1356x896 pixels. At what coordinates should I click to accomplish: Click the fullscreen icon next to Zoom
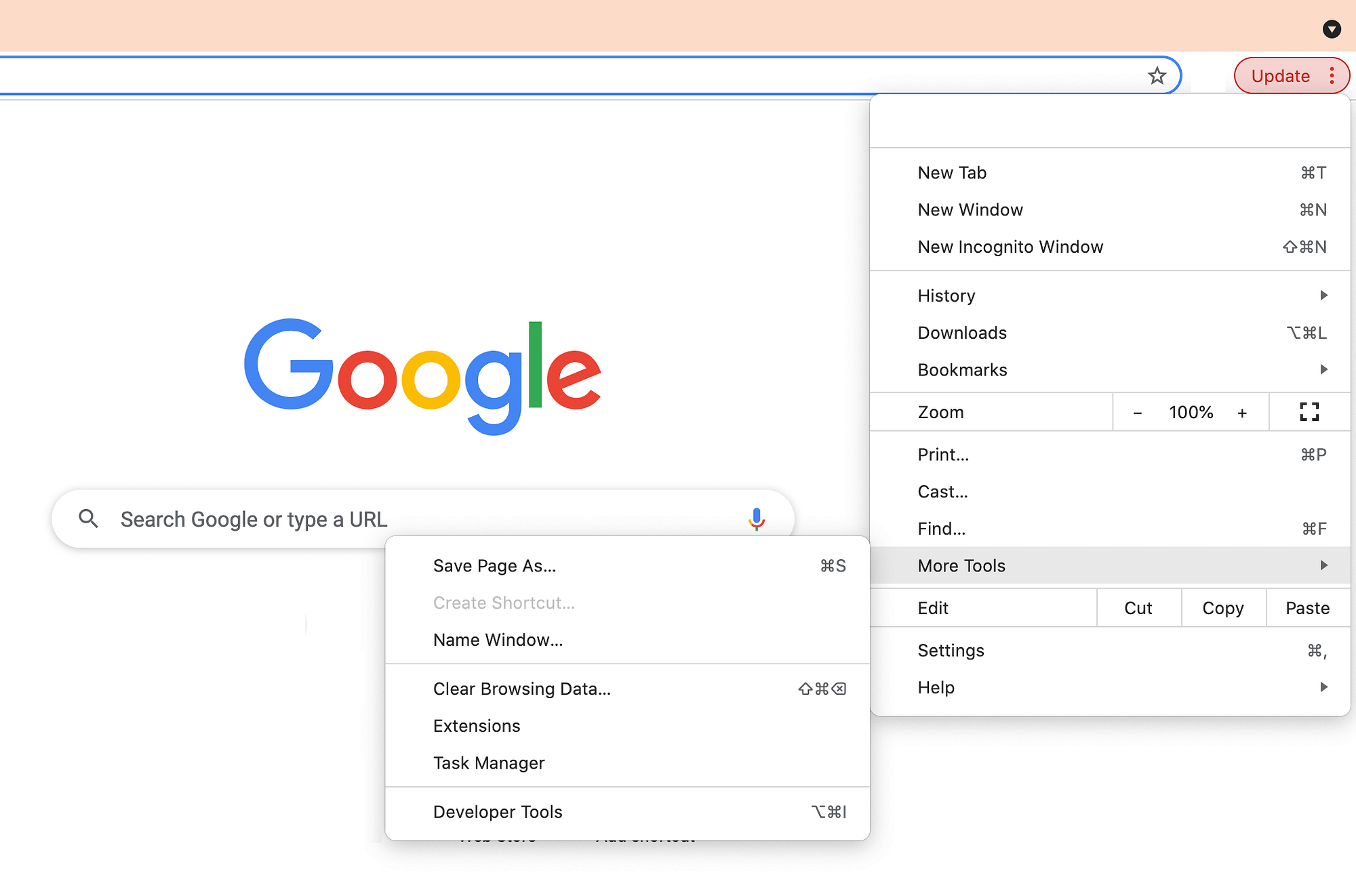tap(1309, 411)
